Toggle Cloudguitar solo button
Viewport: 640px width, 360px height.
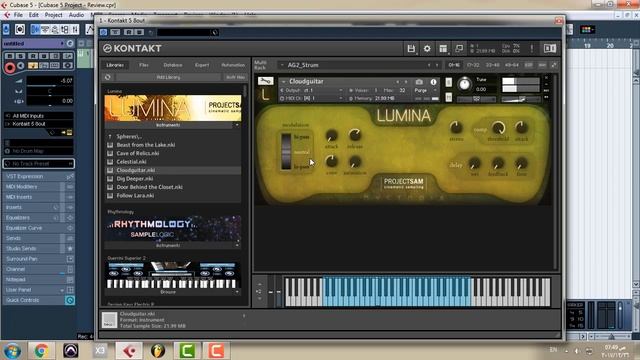(449, 82)
